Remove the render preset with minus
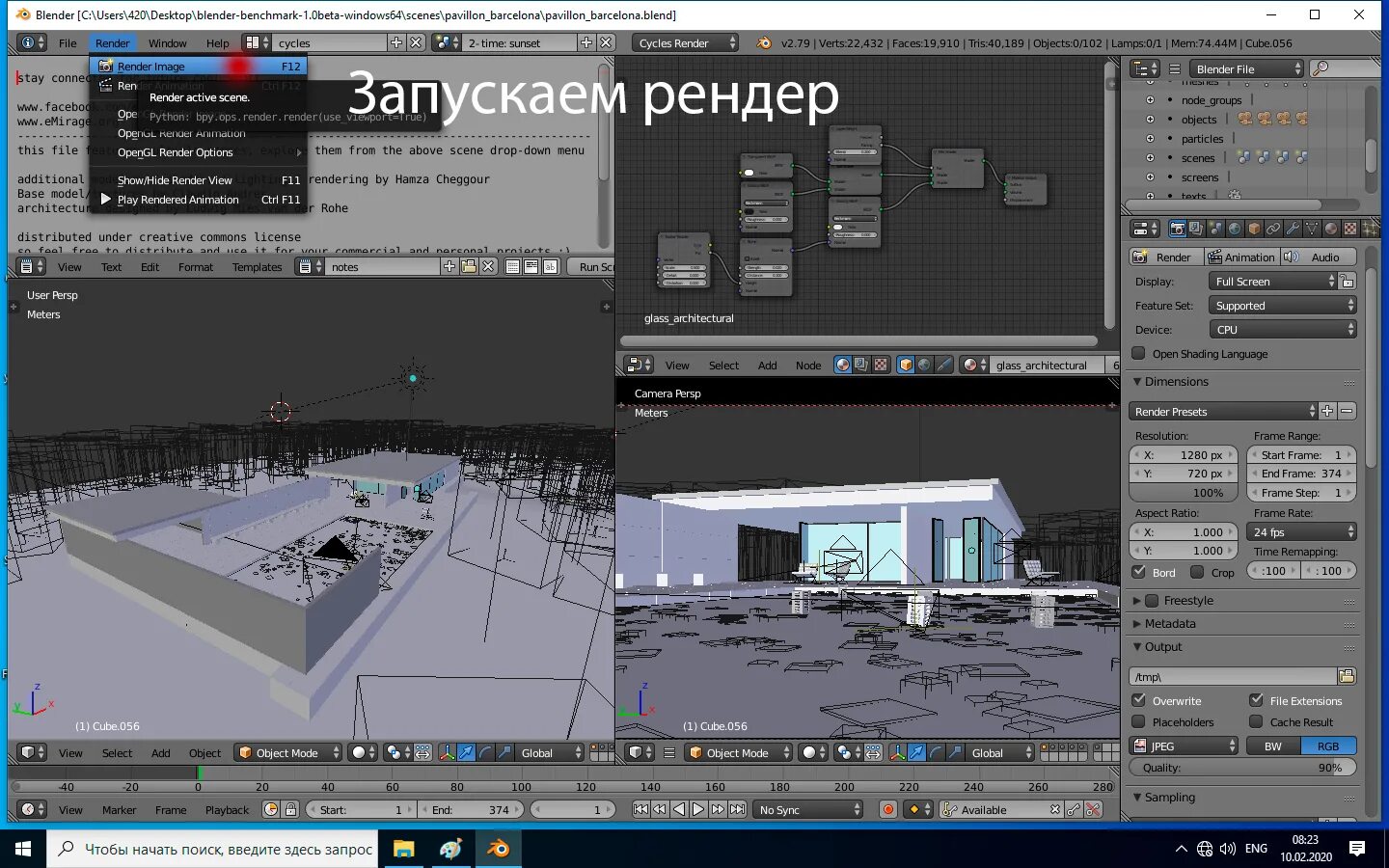 pos(1347,411)
